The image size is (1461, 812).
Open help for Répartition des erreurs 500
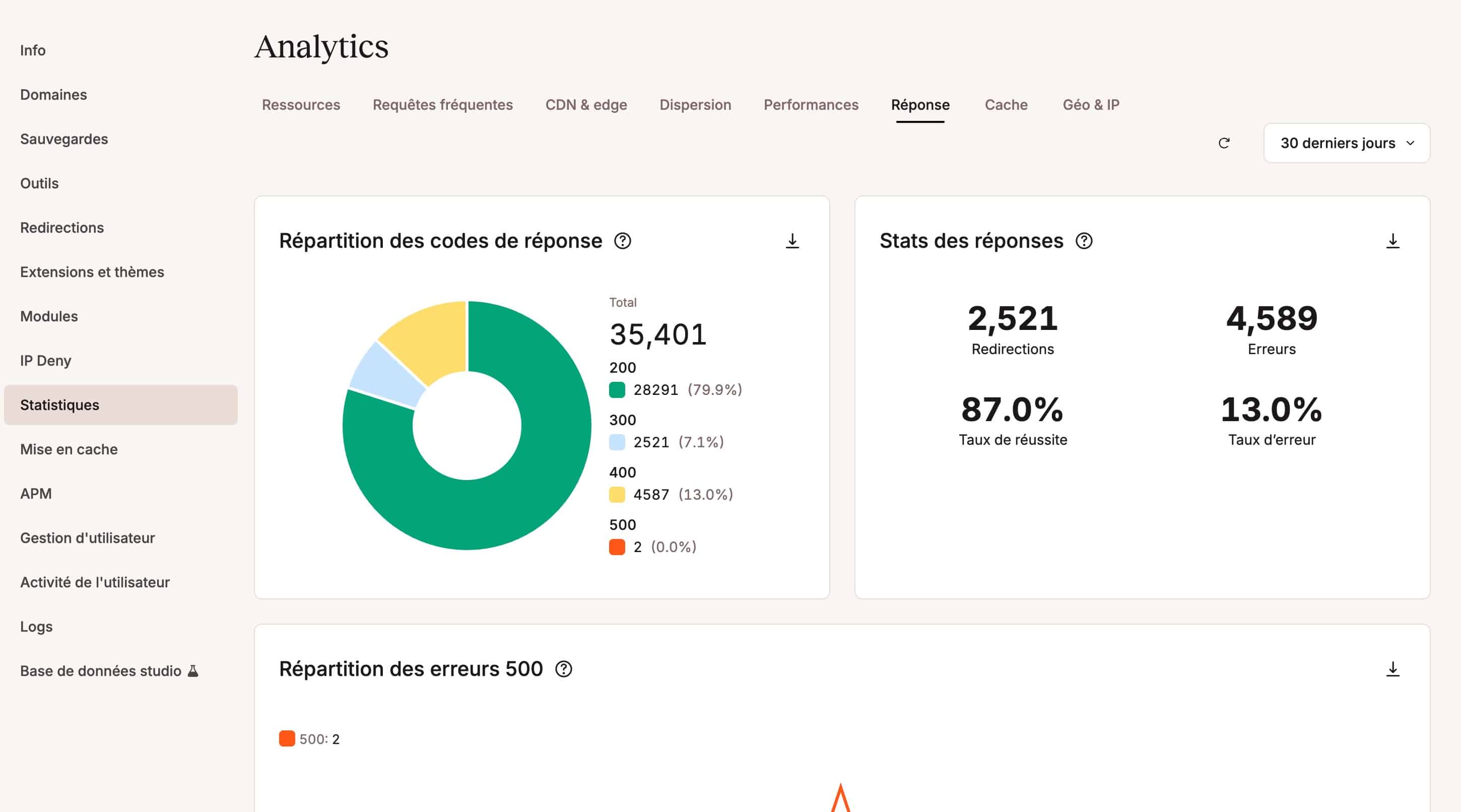(x=564, y=669)
